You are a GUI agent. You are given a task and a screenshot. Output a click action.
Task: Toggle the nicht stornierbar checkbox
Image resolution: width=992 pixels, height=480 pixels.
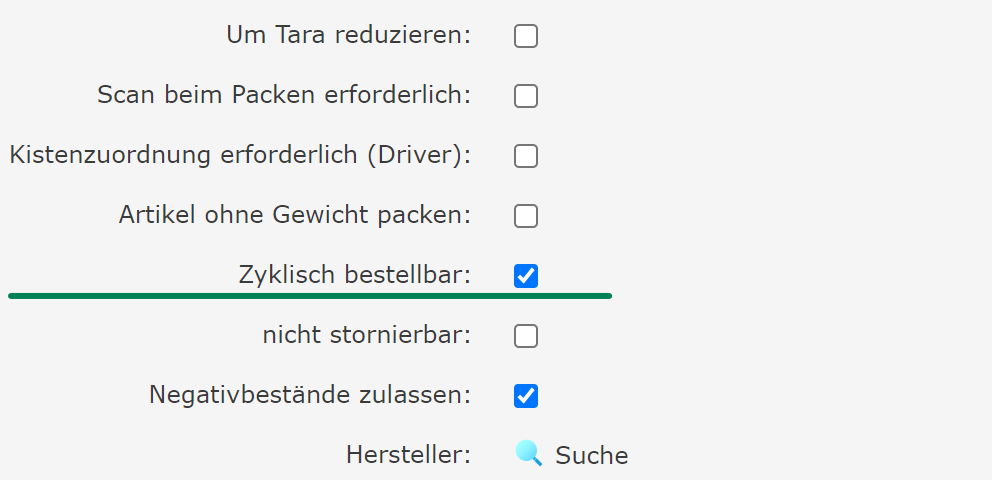[526, 336]
